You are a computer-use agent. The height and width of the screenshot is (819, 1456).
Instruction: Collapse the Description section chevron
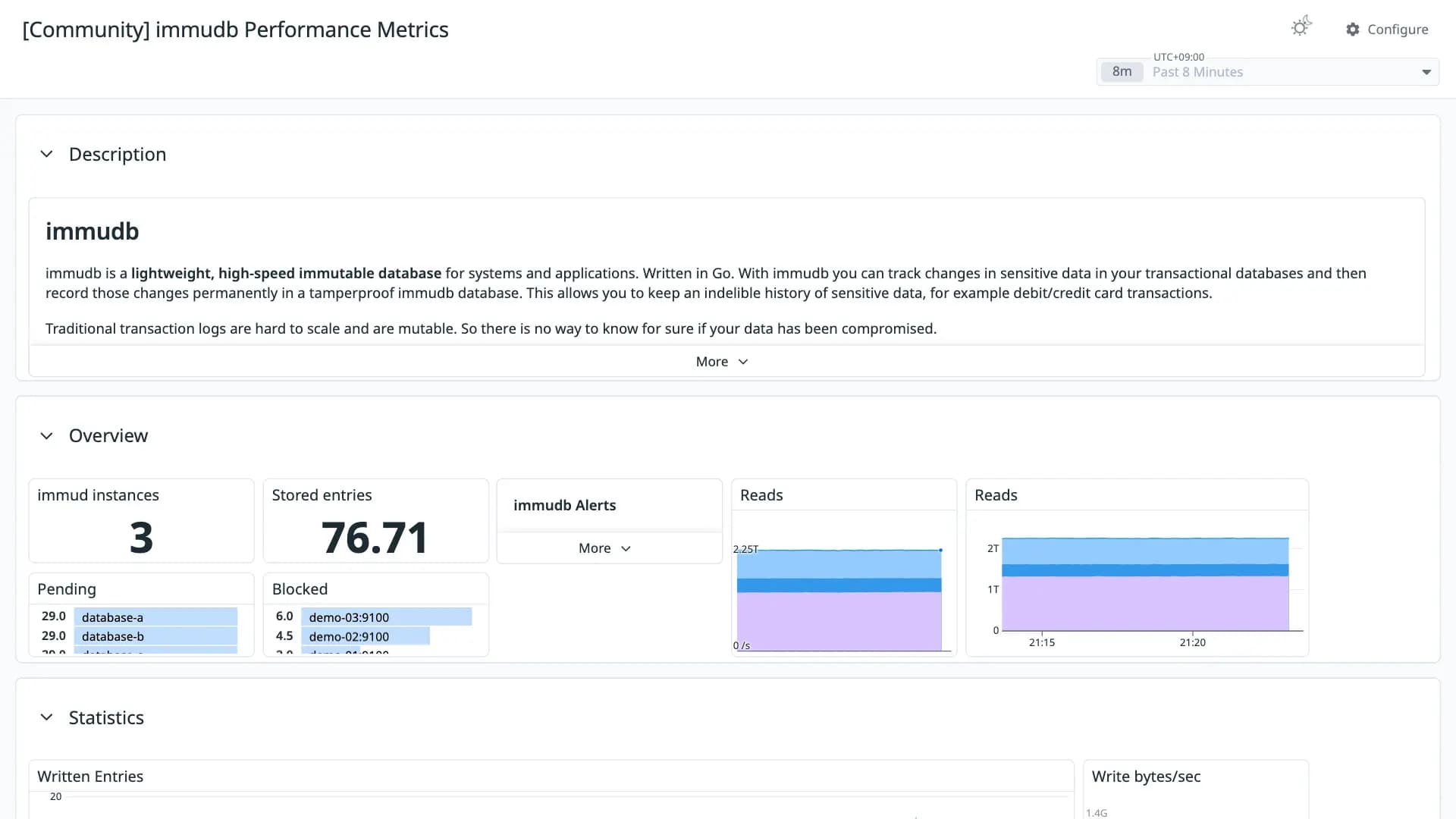click(x=46, y=154)
